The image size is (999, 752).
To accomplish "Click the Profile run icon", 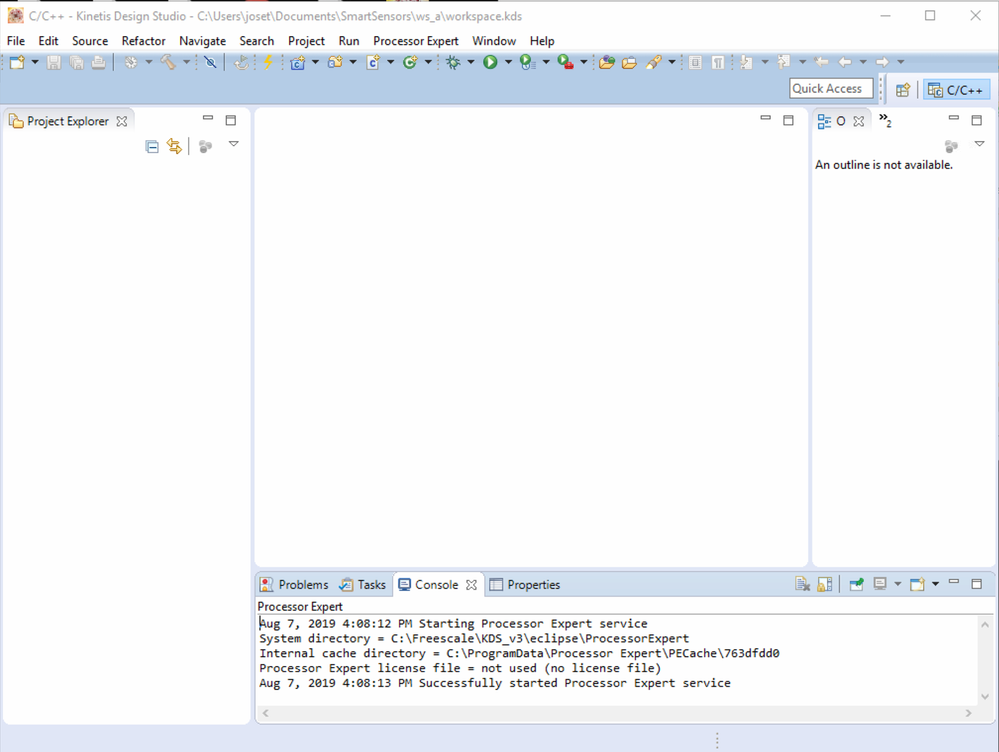I will click(528, 62).
